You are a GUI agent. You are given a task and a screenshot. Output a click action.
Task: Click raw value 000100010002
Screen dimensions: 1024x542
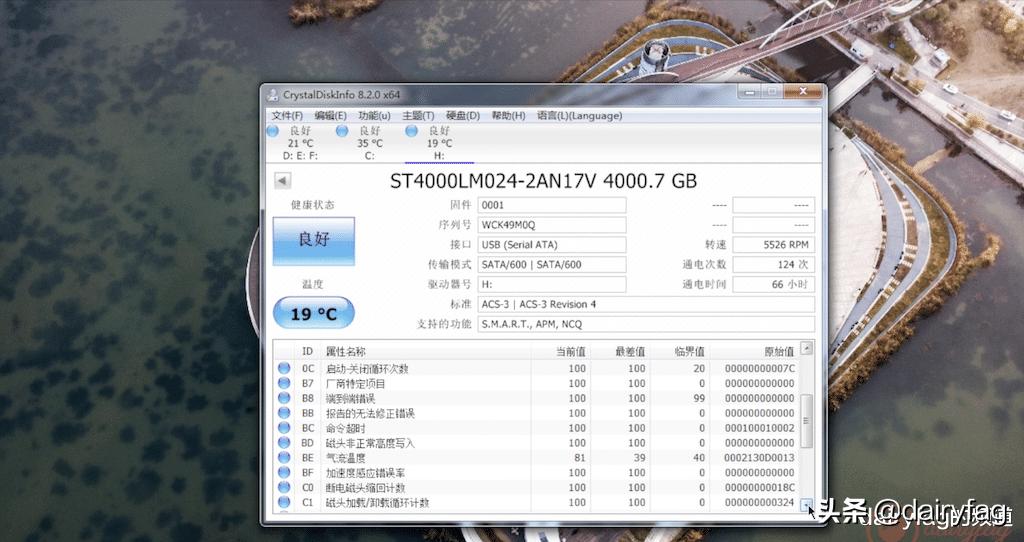click(x=760, y=428)
